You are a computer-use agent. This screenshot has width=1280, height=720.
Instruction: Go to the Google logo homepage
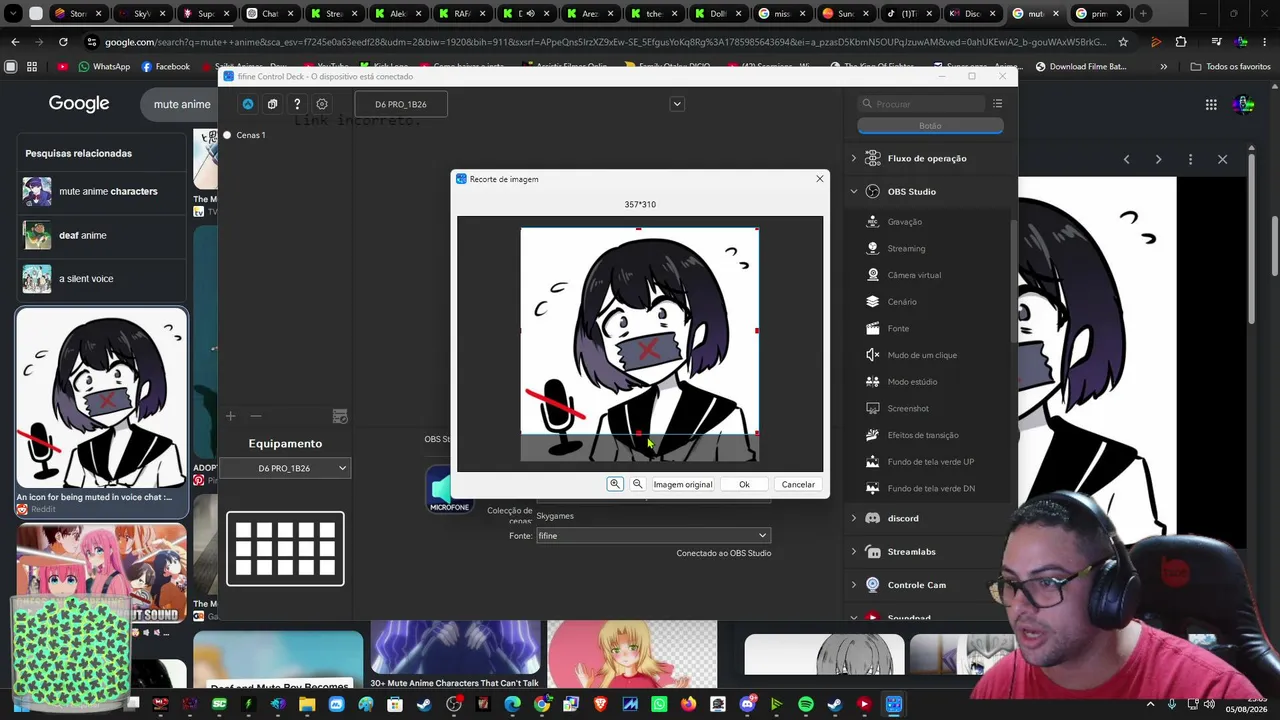click(79, 104)
